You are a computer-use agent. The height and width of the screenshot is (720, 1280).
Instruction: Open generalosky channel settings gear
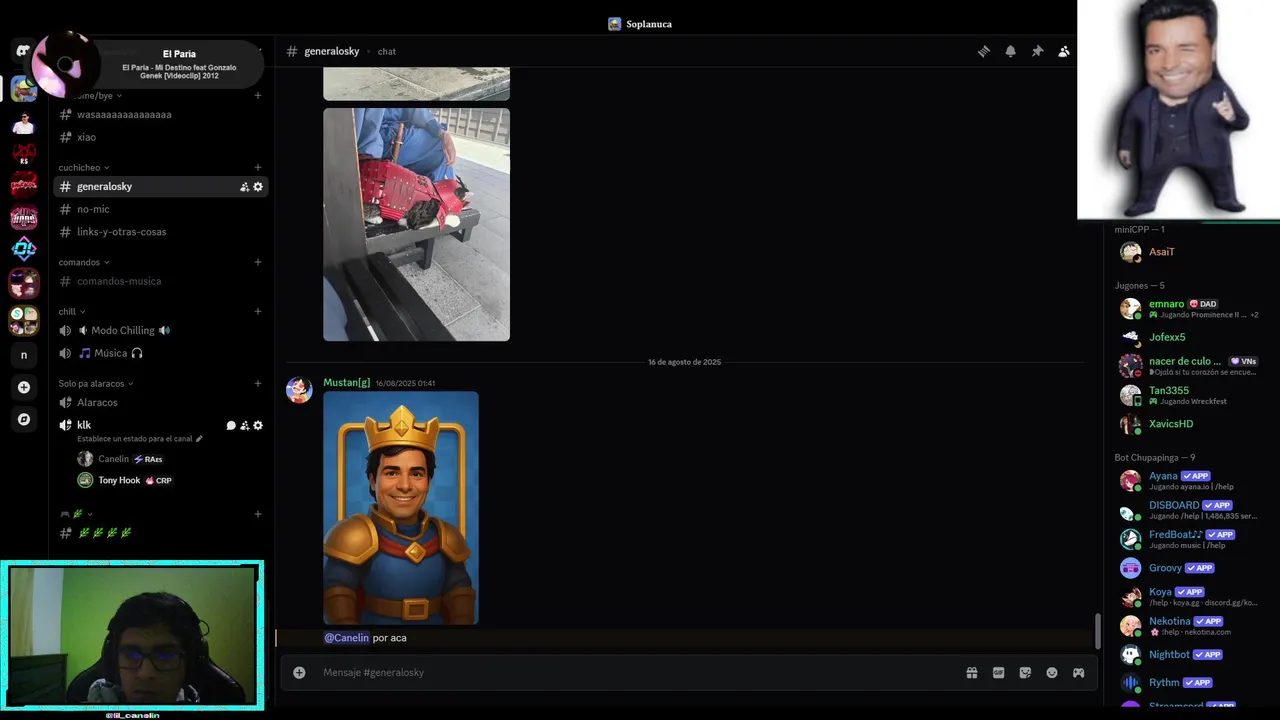click(258, 187)
